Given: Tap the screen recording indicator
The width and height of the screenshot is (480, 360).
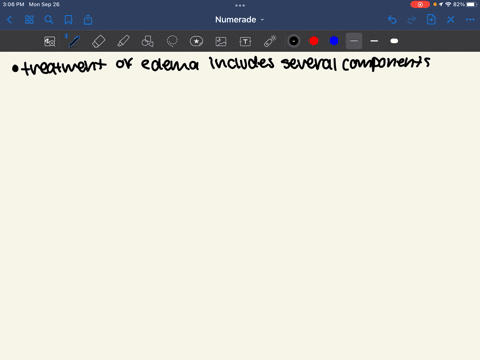Looking at the screenshot, I should tap(420, 4).
